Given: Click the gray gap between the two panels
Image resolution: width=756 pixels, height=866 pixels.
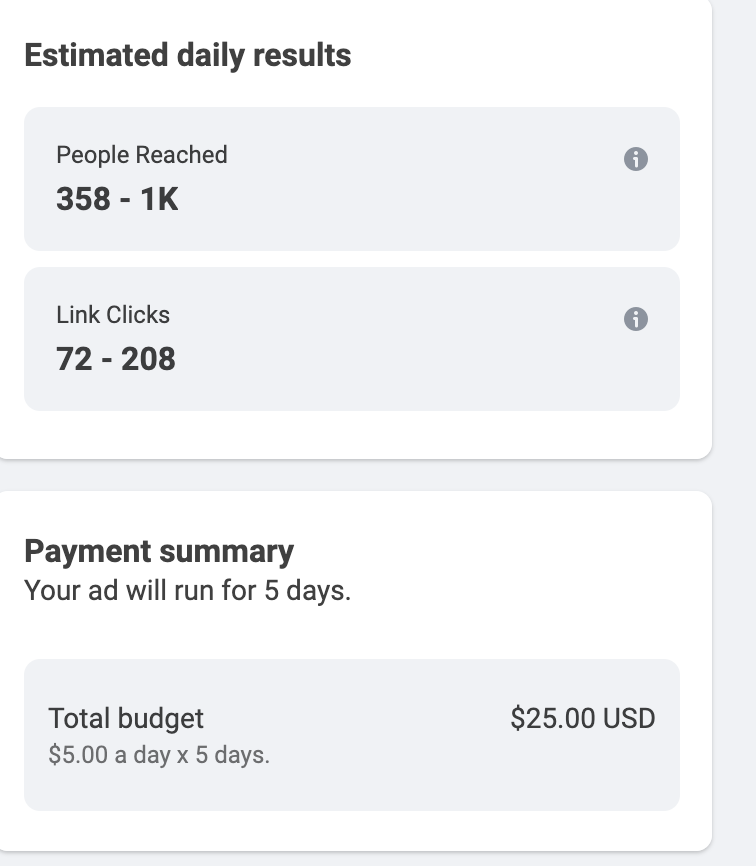Looking at the screenshot, I should pos(350,476).
